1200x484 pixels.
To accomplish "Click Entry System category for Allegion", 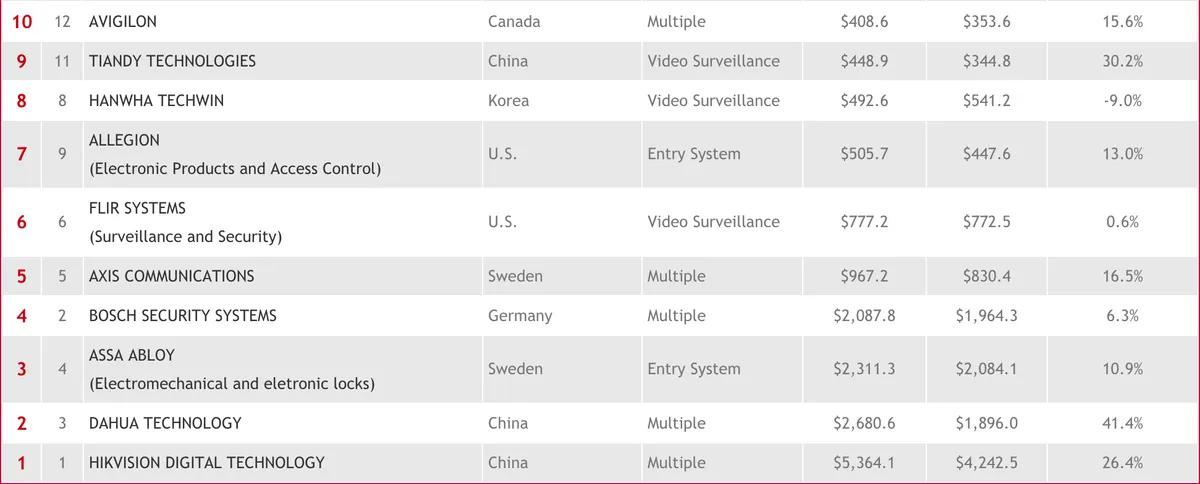I will [x=694, y=154].
